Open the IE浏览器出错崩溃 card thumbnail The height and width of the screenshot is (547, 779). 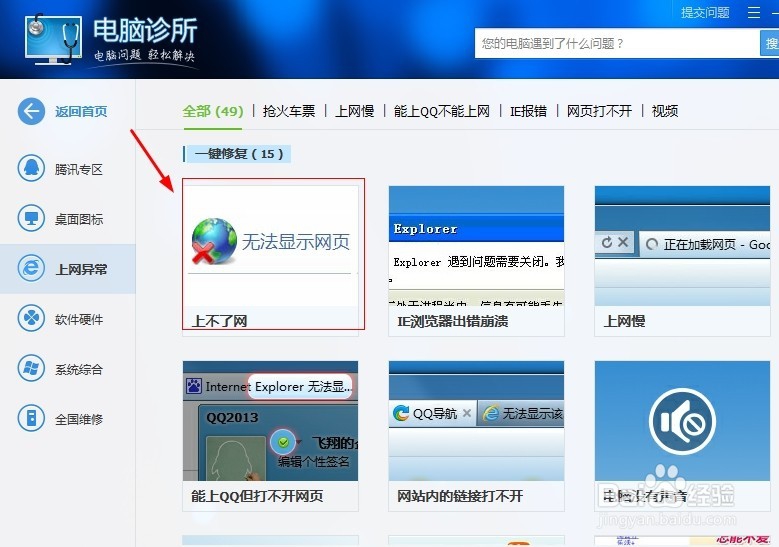[x=476, y=245]
